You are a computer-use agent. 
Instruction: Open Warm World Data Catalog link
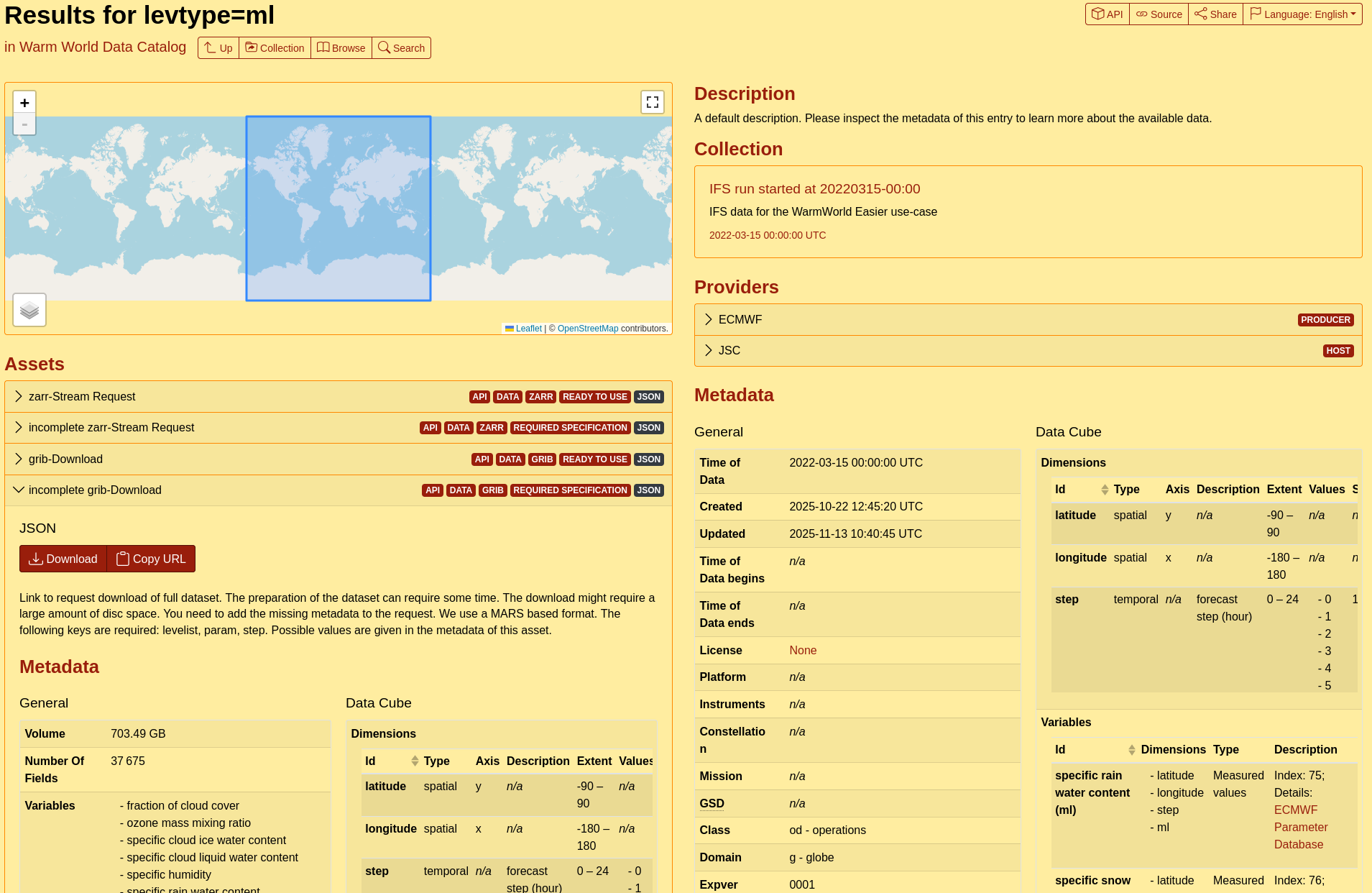pos(103,47)
